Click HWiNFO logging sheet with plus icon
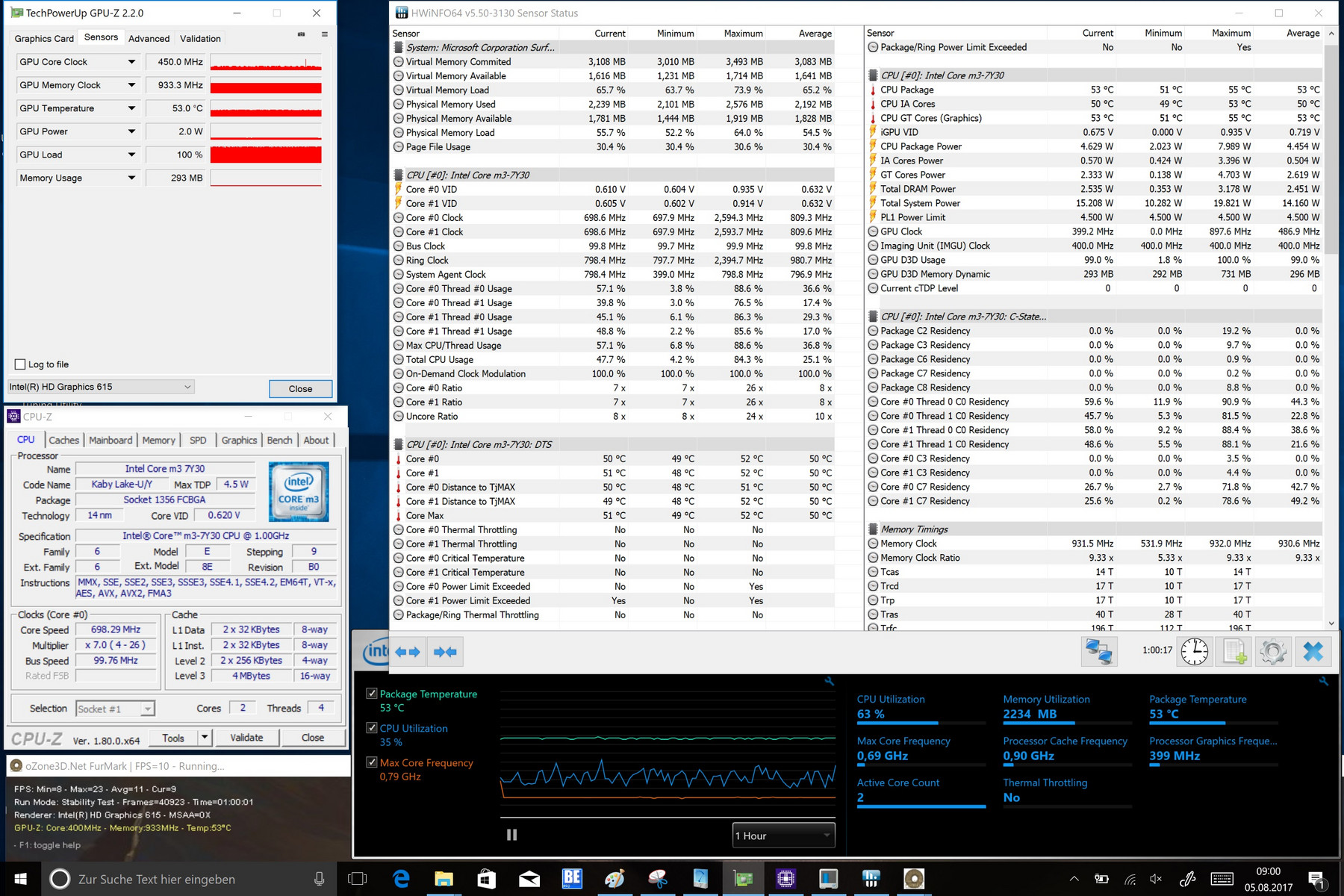 1233,651
